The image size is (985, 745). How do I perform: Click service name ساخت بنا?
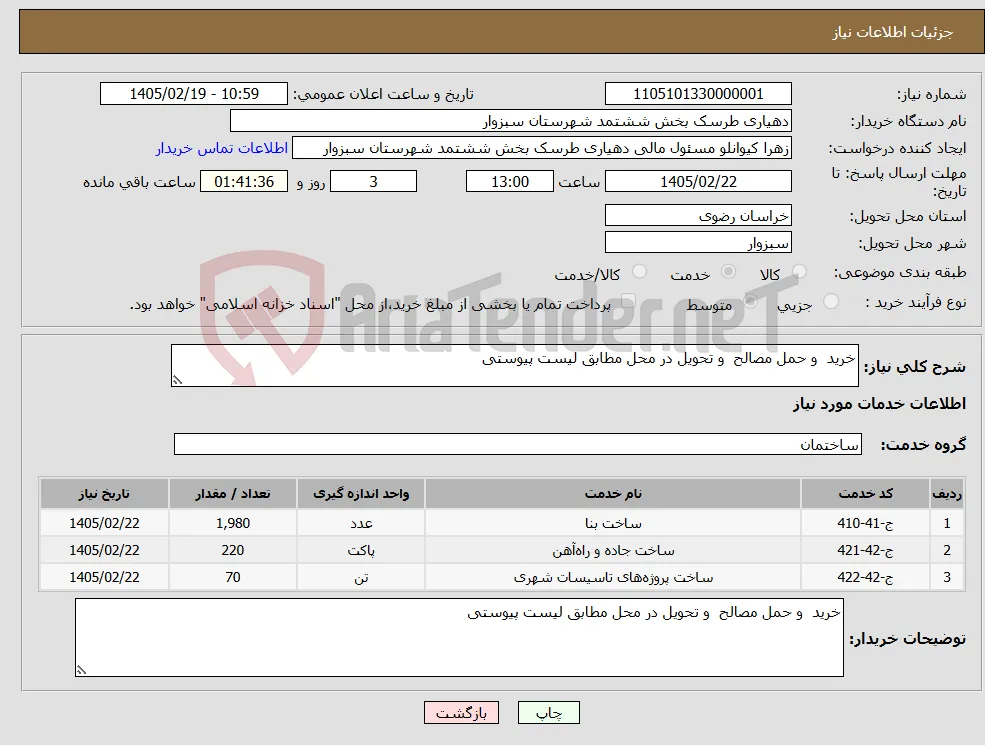(613, 523)
